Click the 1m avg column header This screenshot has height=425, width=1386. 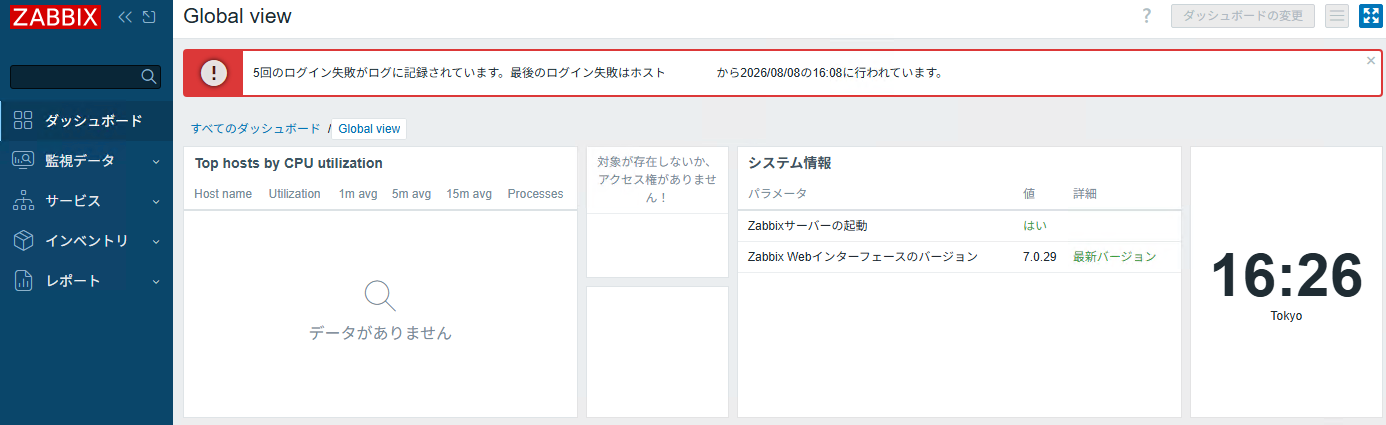358,194
